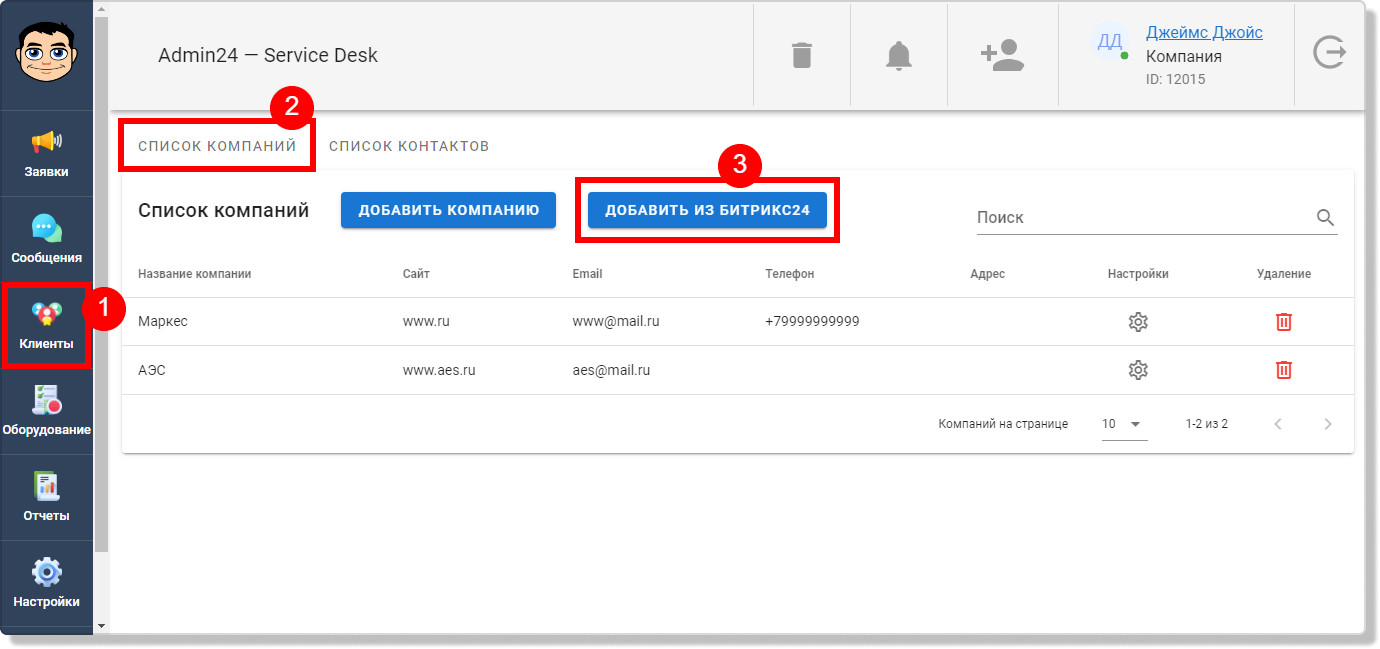
Task: Go to next page of companies
Action: pos(1328,424)
